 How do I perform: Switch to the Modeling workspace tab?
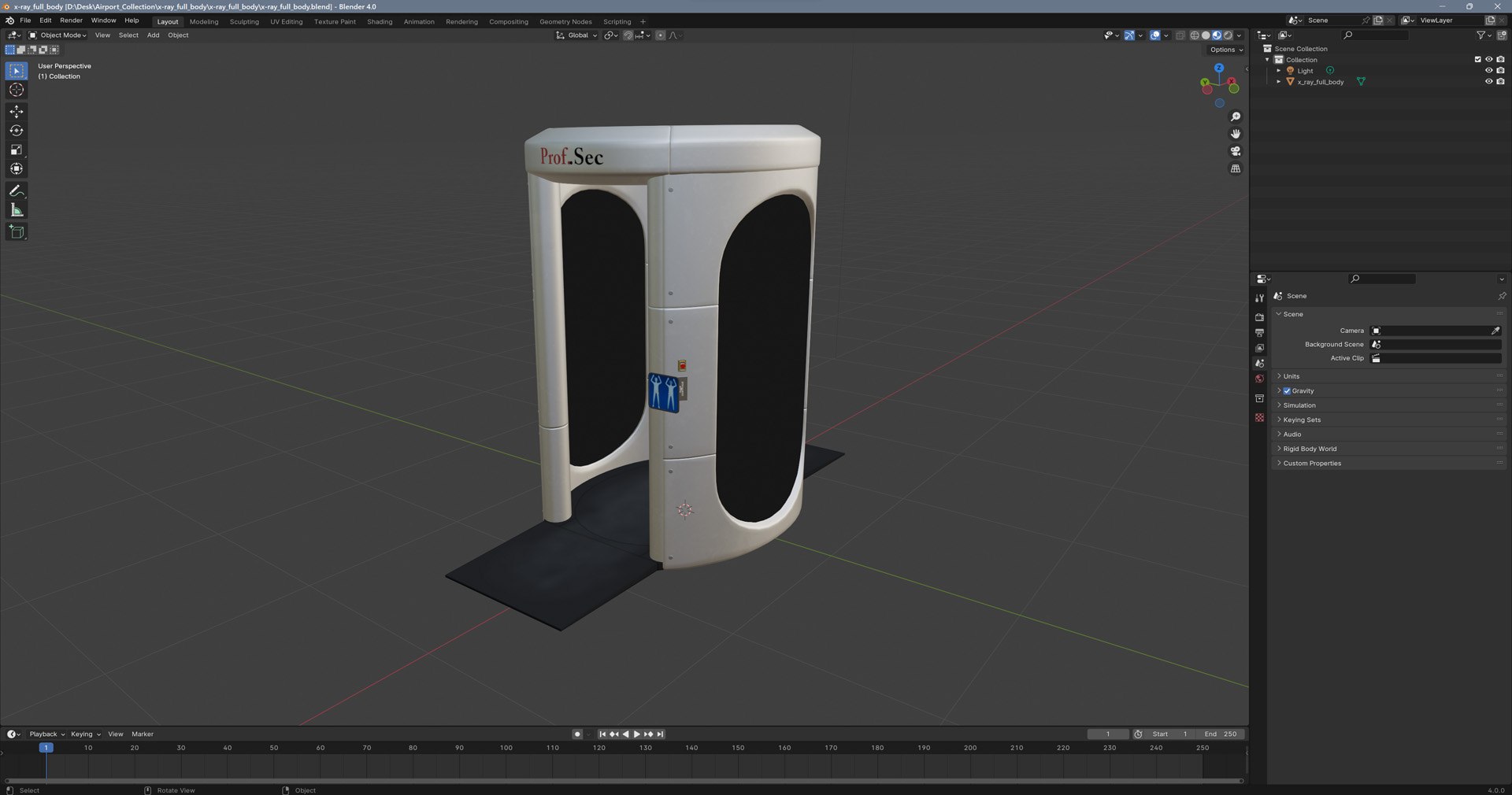[204, 22]
